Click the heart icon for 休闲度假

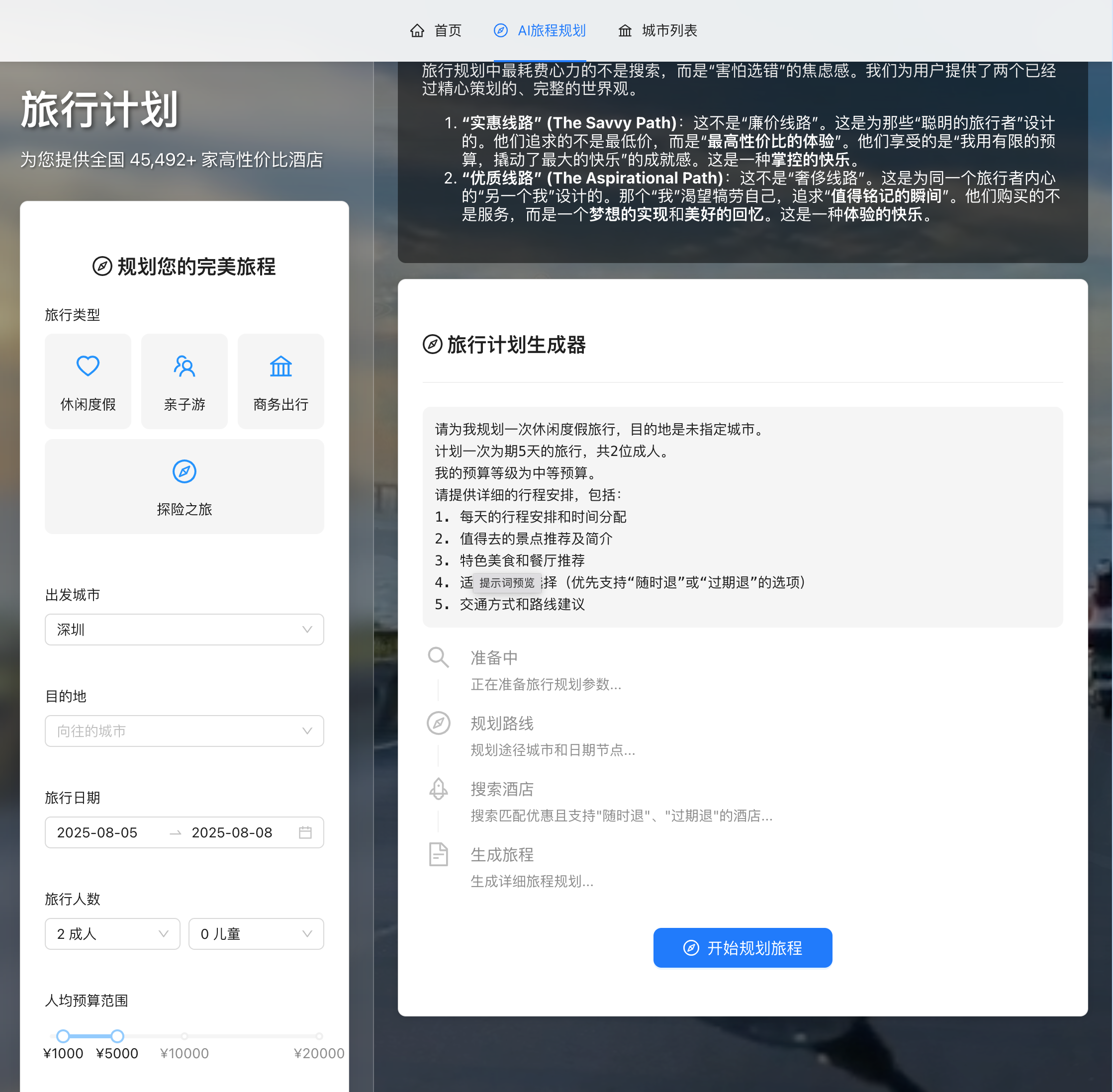click(88, 366)
